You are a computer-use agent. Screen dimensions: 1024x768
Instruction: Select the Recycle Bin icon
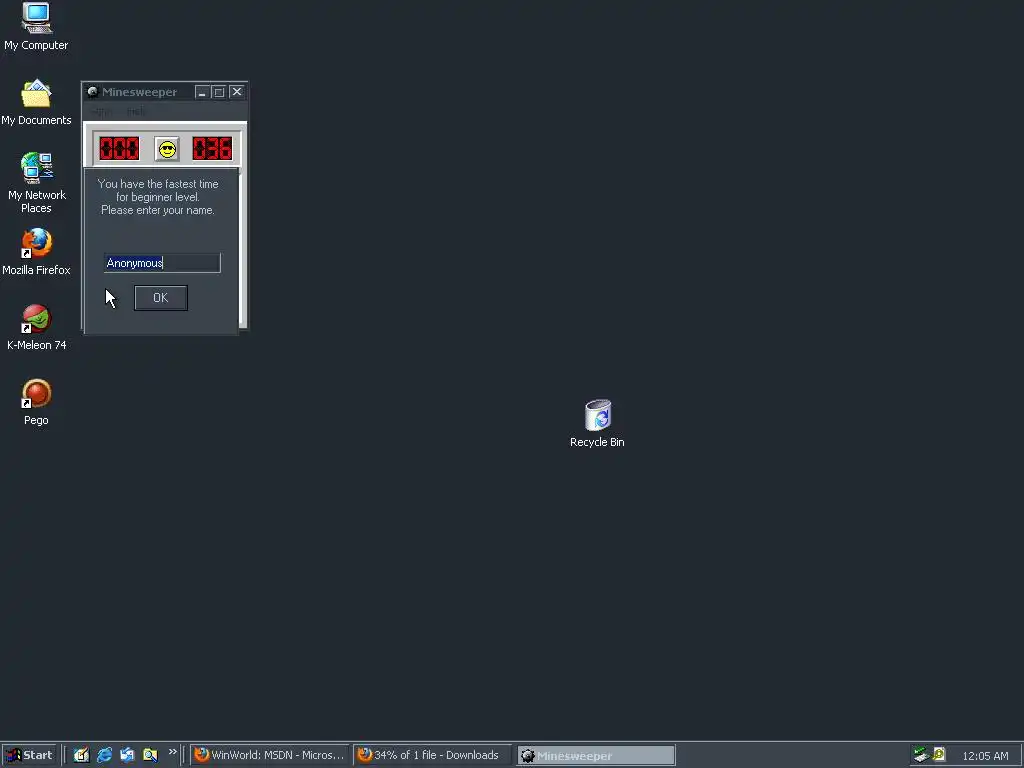coord(597,423)
